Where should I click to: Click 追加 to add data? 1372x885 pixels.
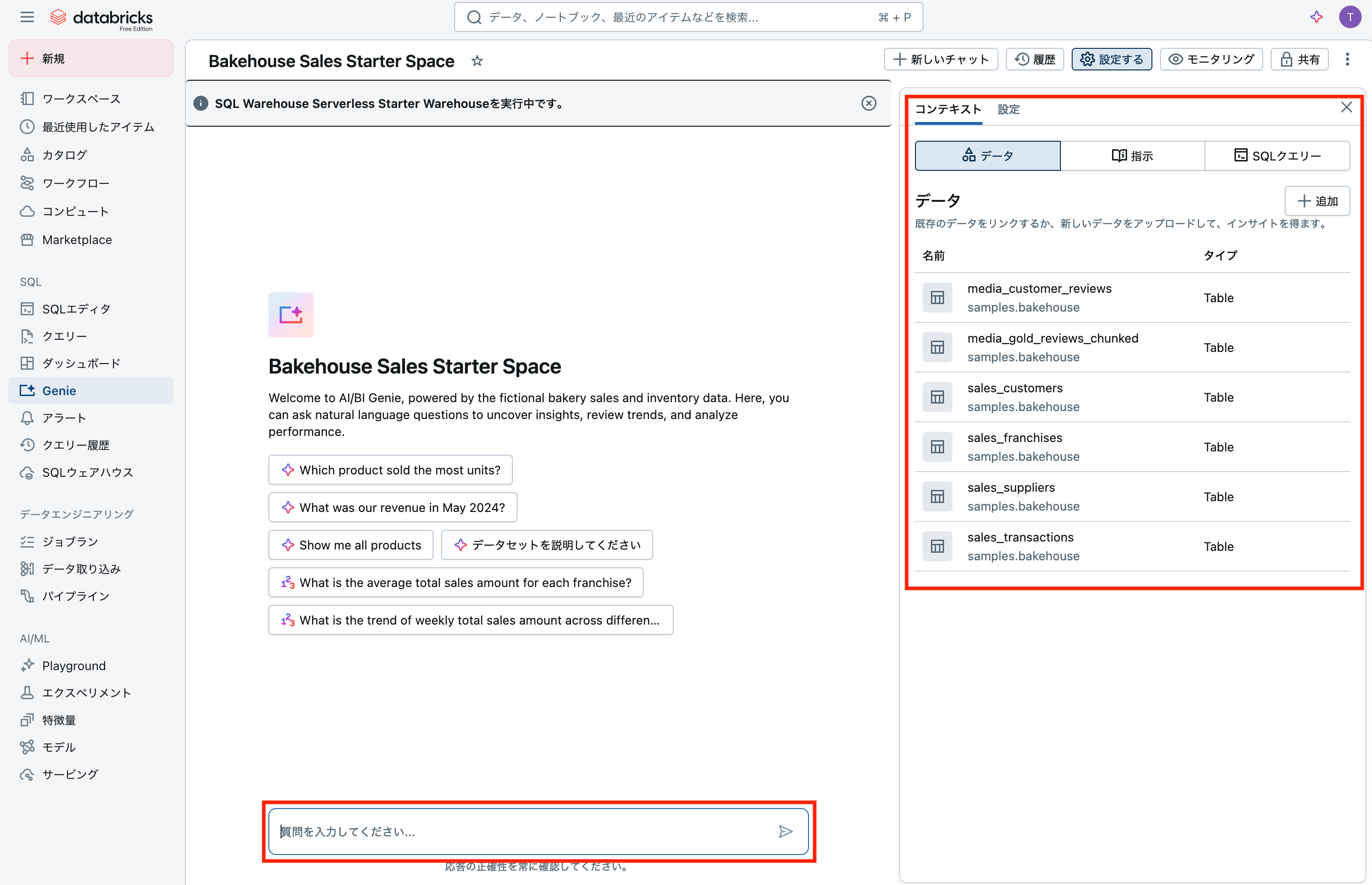click(1317, 201)
